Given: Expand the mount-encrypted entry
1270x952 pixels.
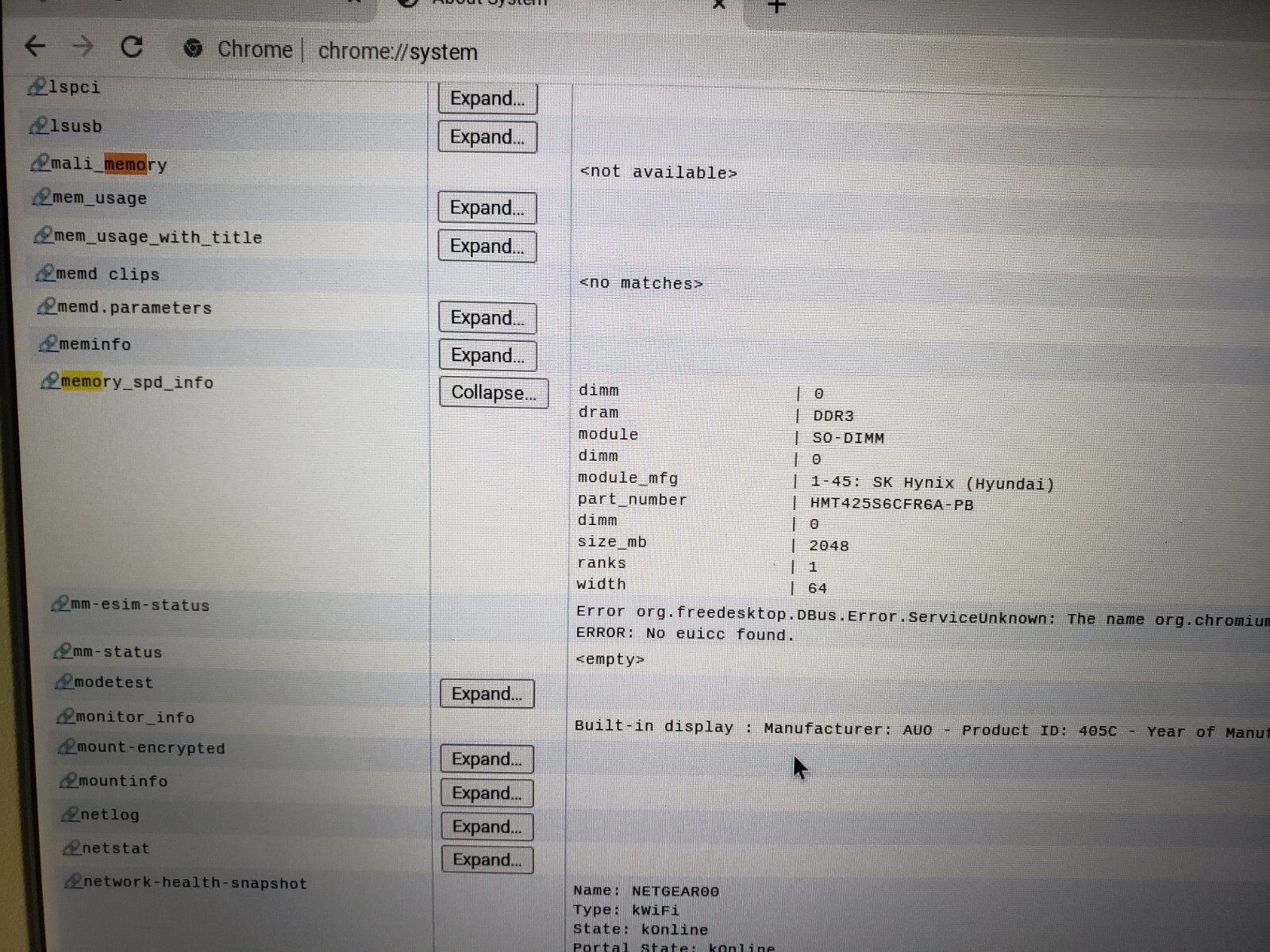Looking at the screenshot, I should pos(487,759).
